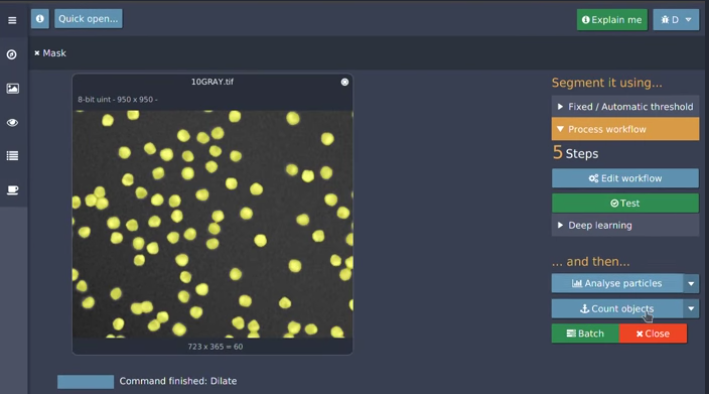Click the Quick open button
The height and width of the screenshot is (394, 709).
[88, 19]
